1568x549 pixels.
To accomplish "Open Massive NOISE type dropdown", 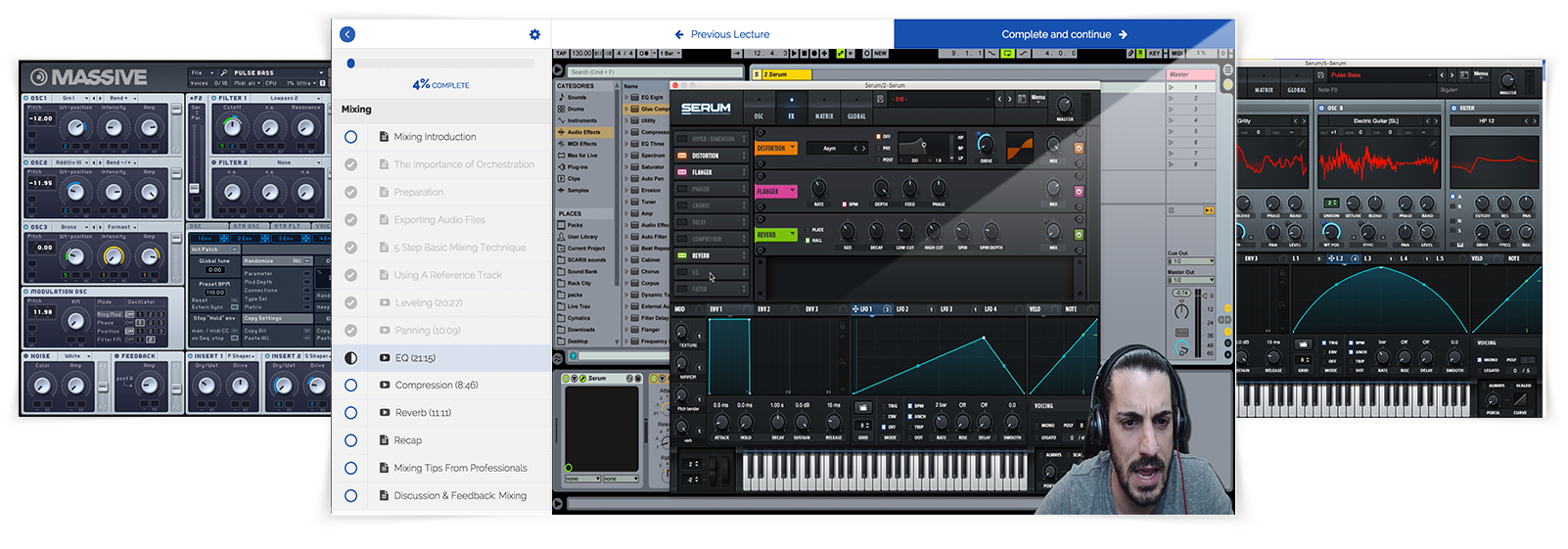I will pos(78,356).
